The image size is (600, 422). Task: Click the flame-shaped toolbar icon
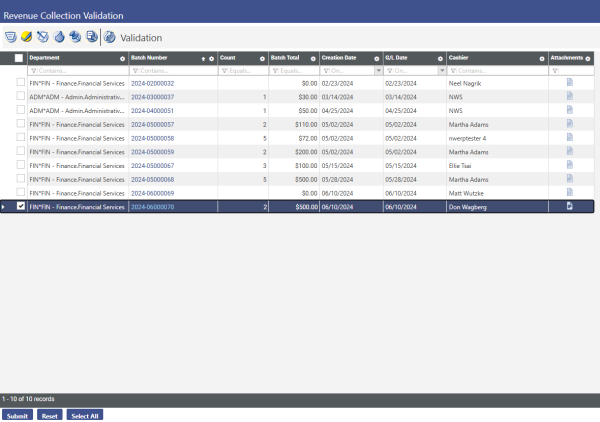tap(59, 37)
